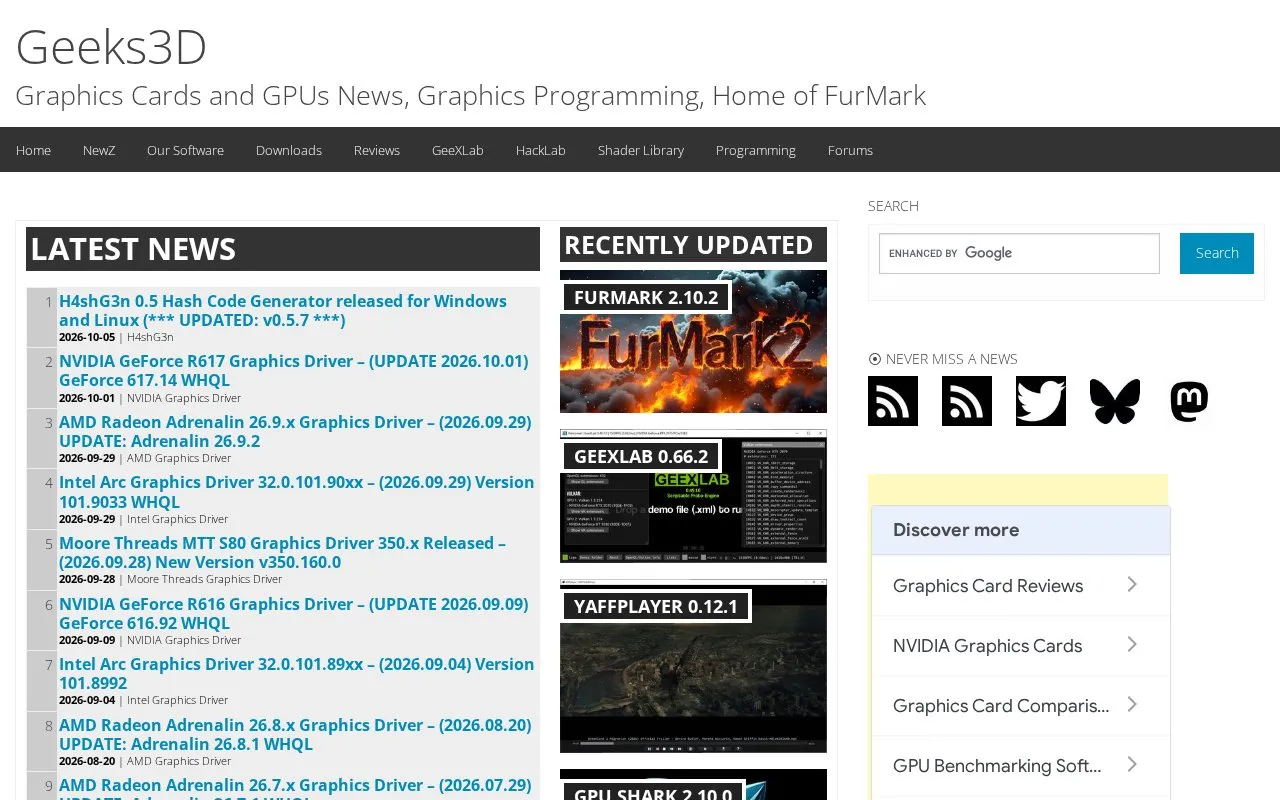
Task: Open the Bluesky butterfly icon link
Action: [1115, 401]
